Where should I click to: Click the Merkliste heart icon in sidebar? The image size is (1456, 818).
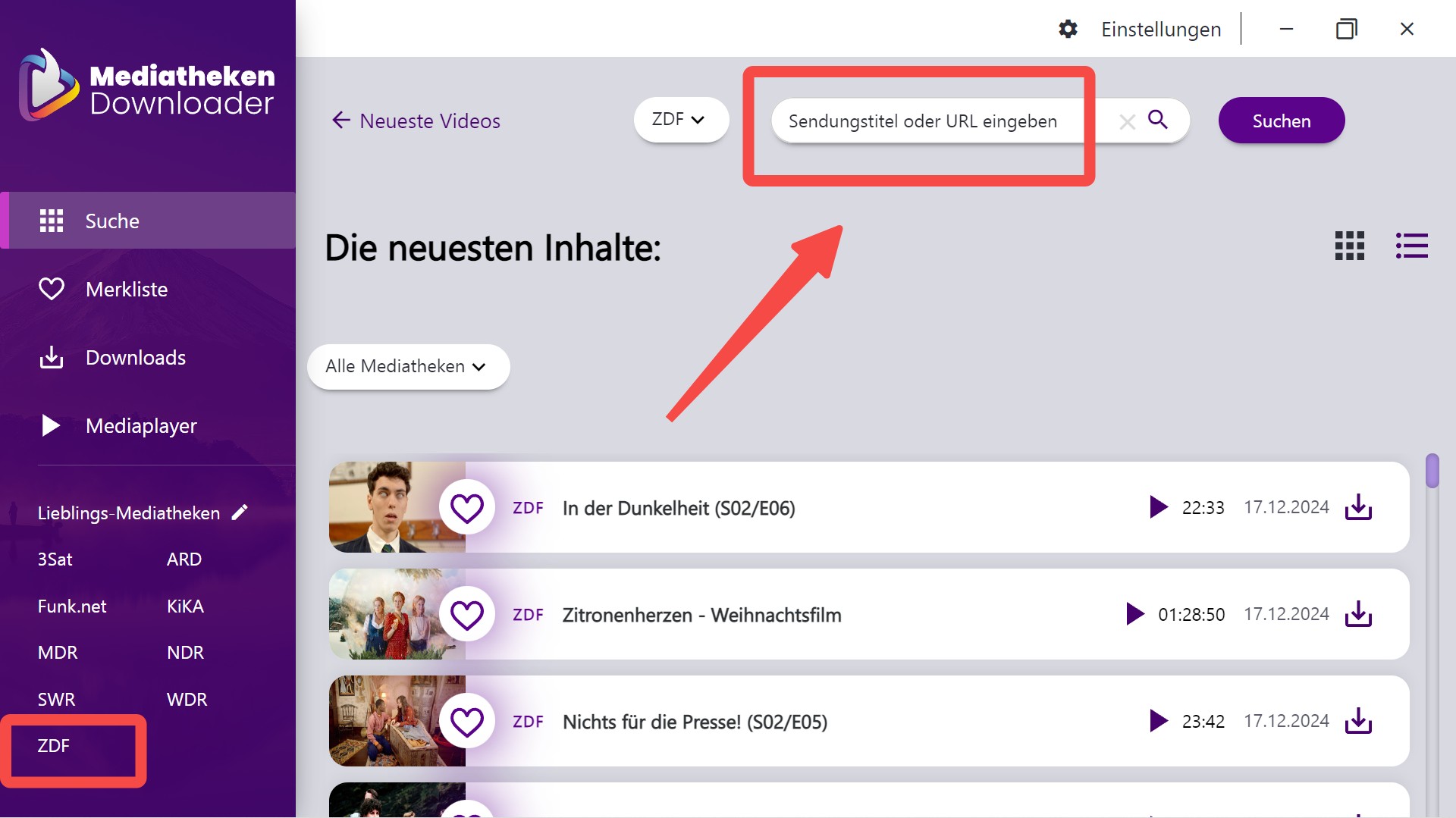pyautogui.click(x=52, y=289)
